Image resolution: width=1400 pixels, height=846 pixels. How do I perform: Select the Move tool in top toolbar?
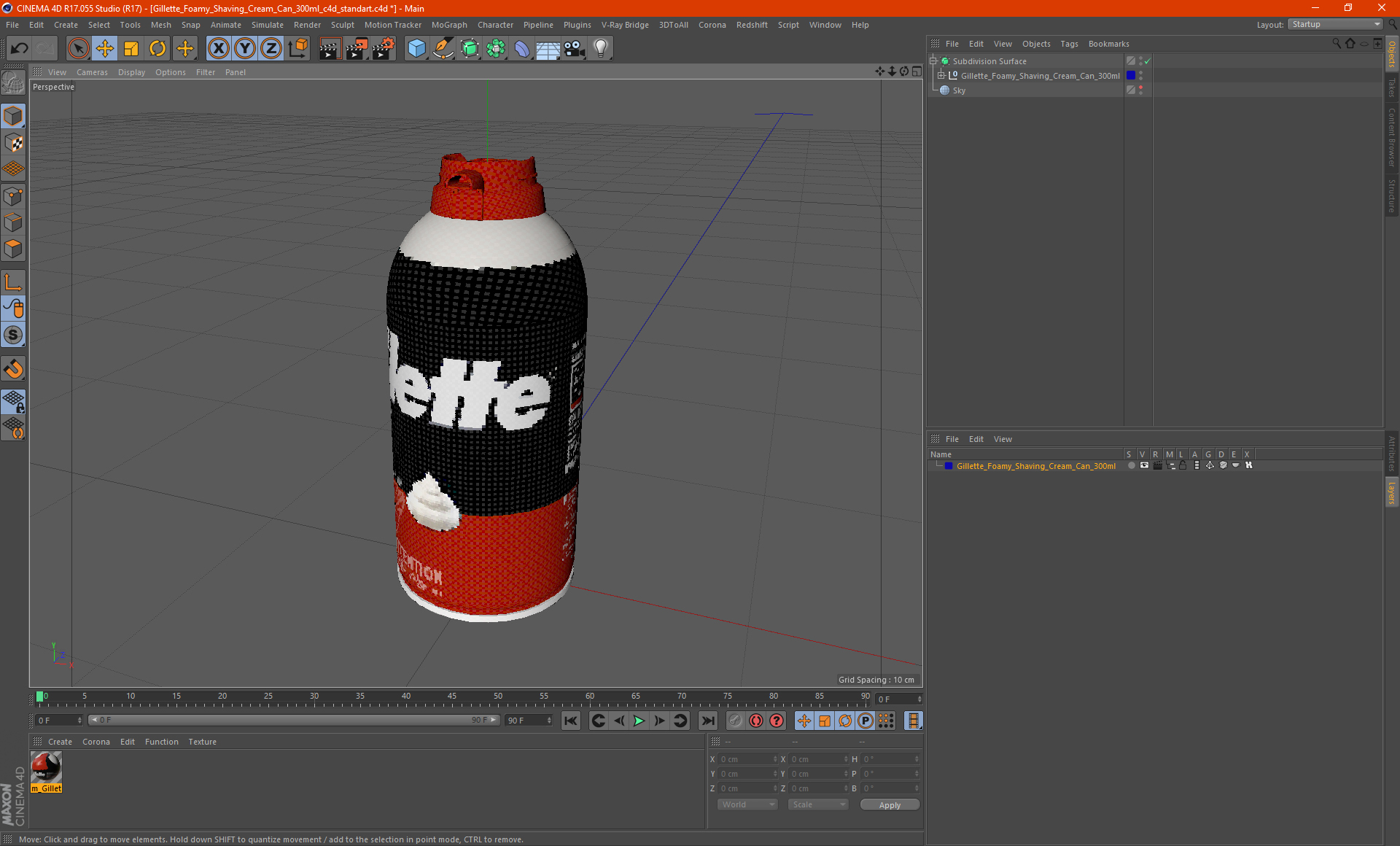pyautogui.click(x=105, y=49)
